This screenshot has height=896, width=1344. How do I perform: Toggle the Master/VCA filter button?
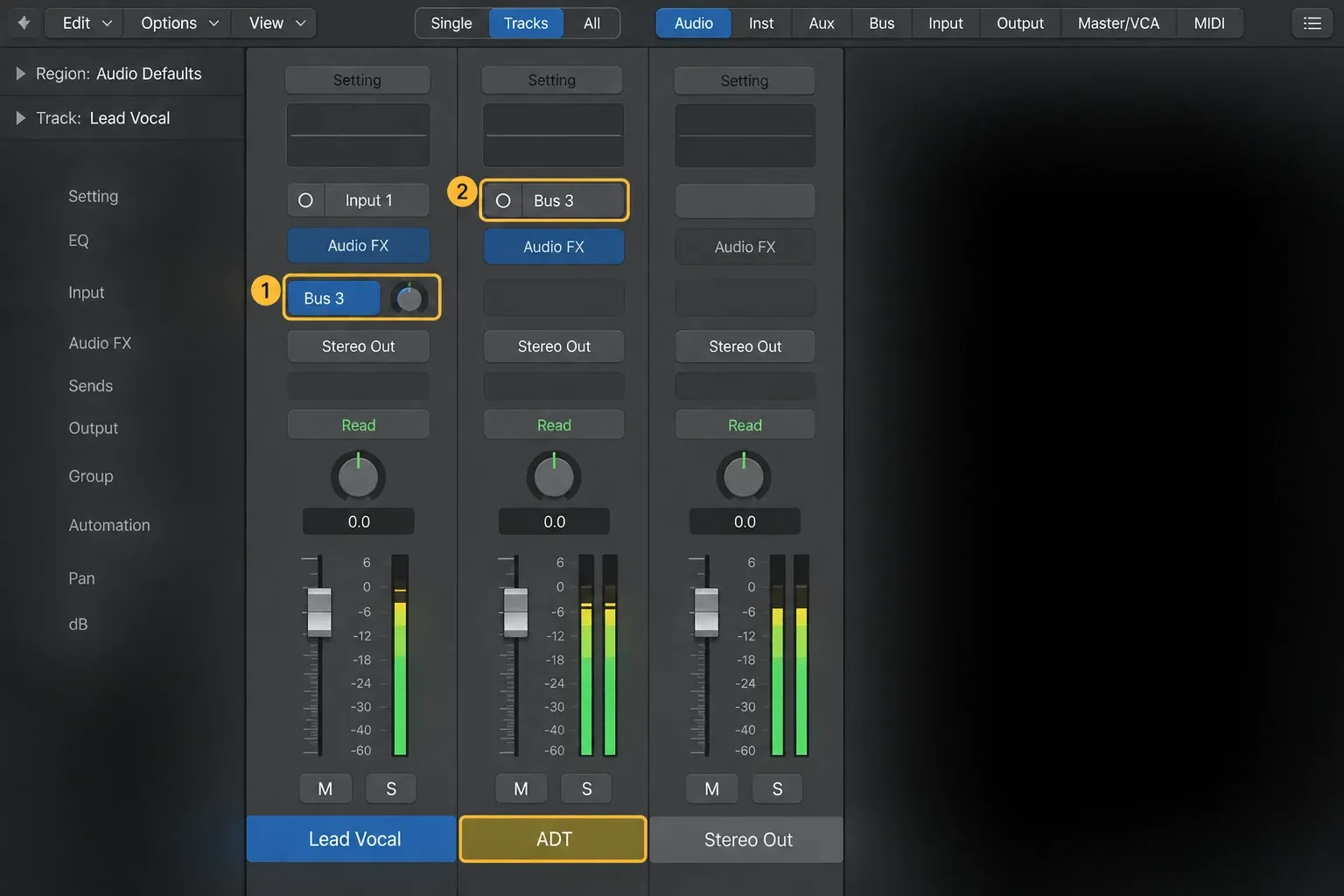pyautogui.click(x=1119, y=23)
